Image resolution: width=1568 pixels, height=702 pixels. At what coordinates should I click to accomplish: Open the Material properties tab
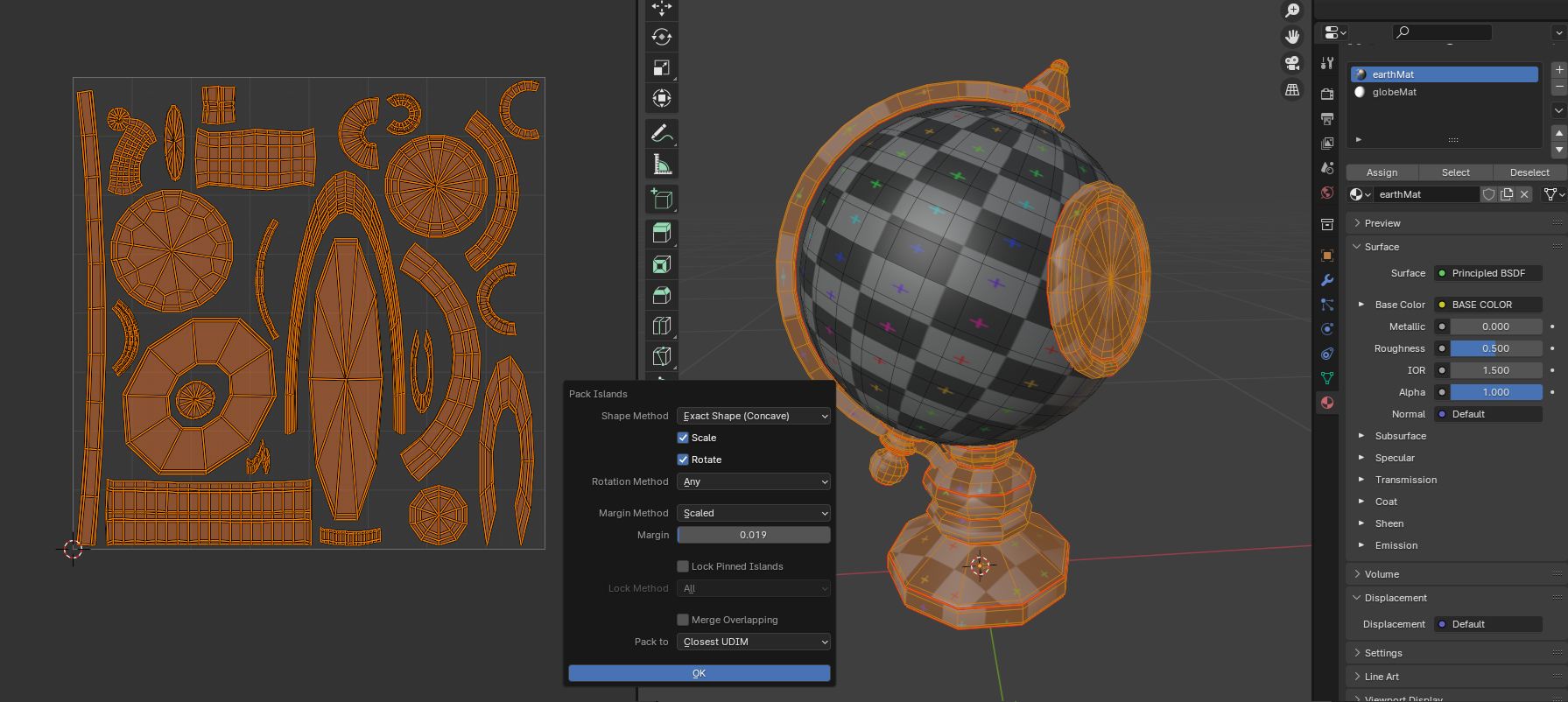click(x=1327, y=403)
